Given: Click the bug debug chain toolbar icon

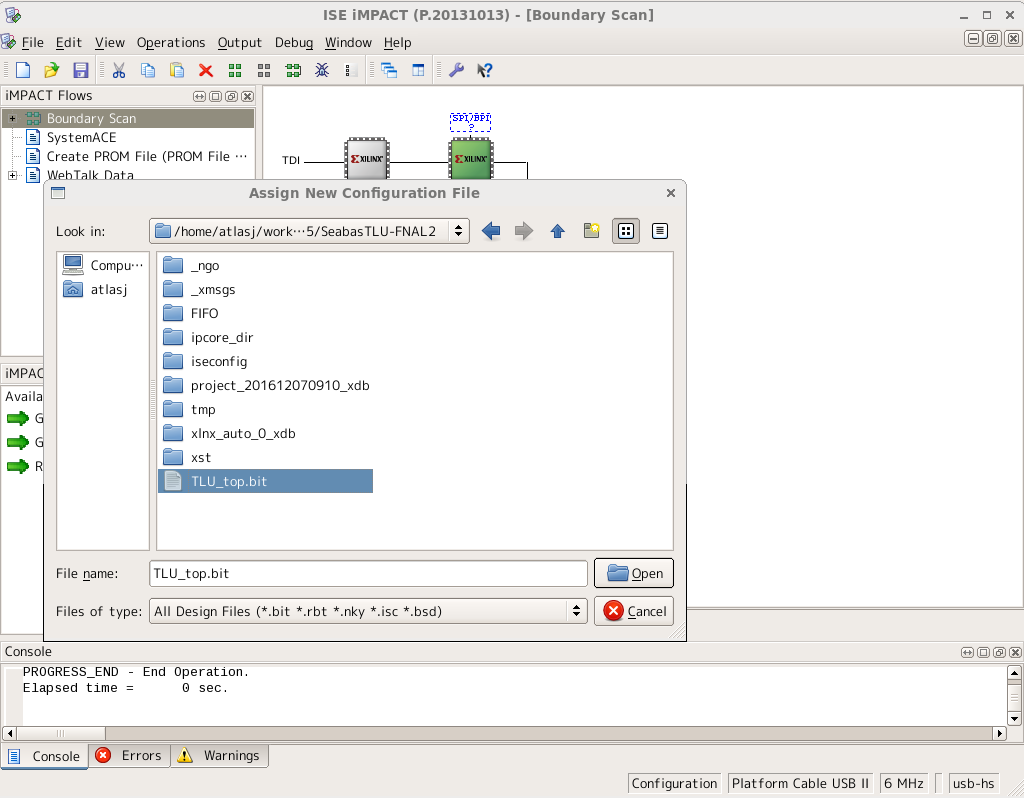Looking at the screenshot, I should coord(322,70).
